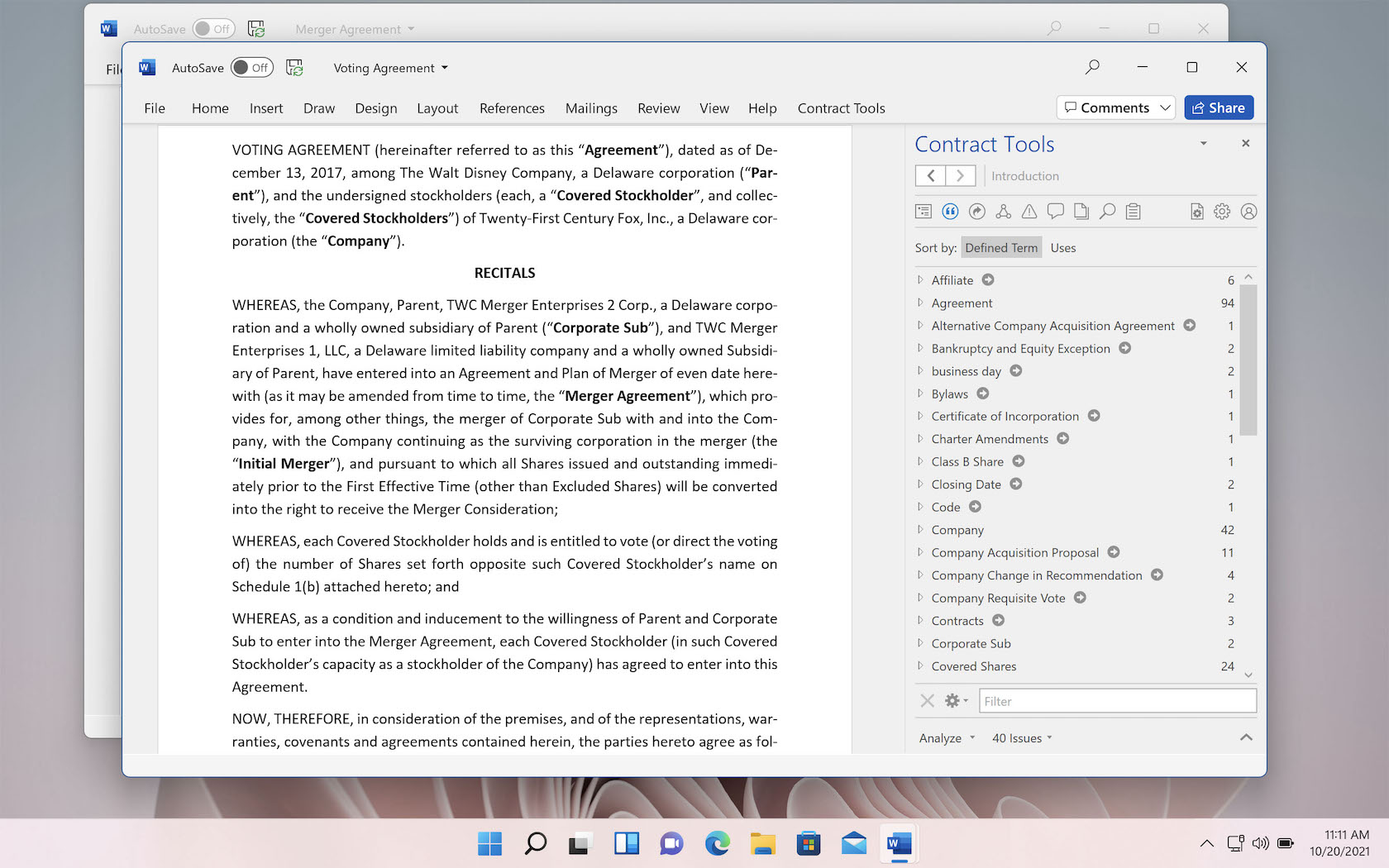Close the Contract Tools pane

(1245, 144)
